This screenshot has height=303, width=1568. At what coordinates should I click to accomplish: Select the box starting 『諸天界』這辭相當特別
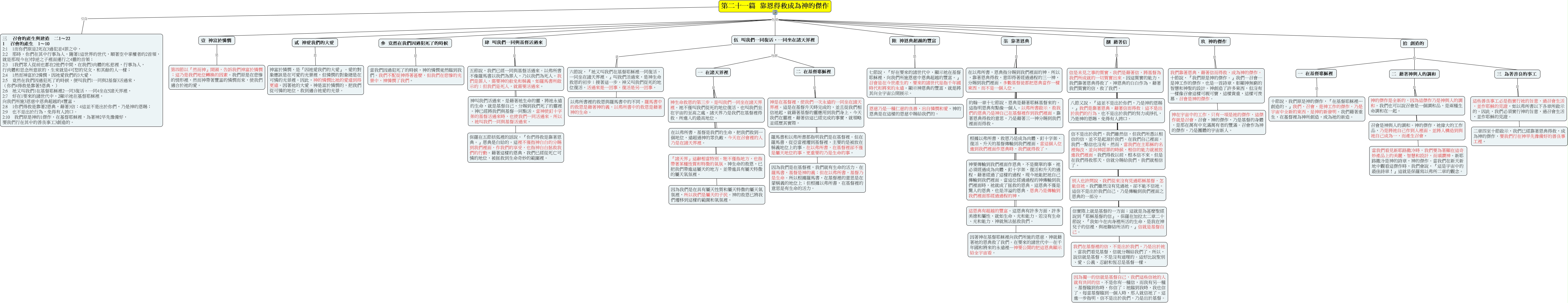(716, 166)
